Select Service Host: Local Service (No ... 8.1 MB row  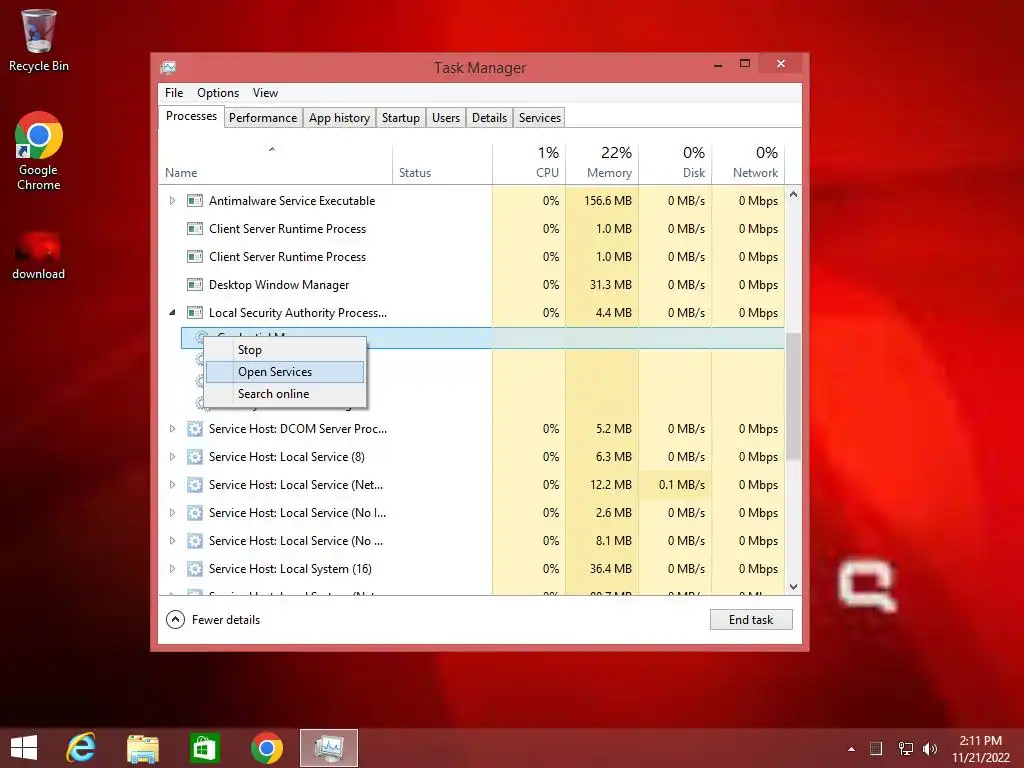472,541
